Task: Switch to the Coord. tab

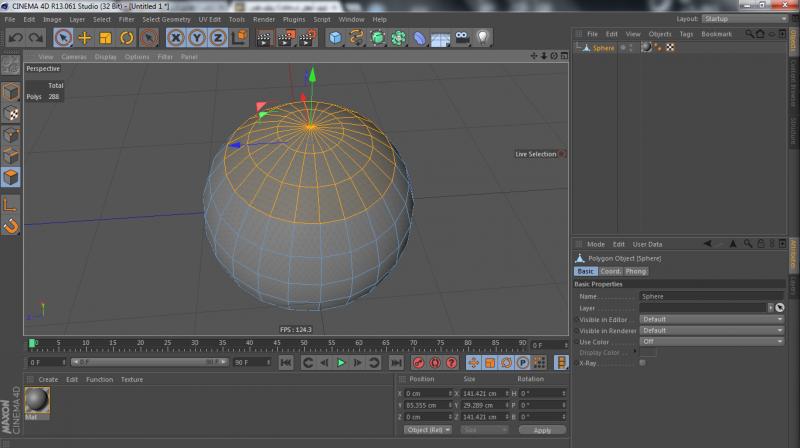Action: click(x=610, y=271)
